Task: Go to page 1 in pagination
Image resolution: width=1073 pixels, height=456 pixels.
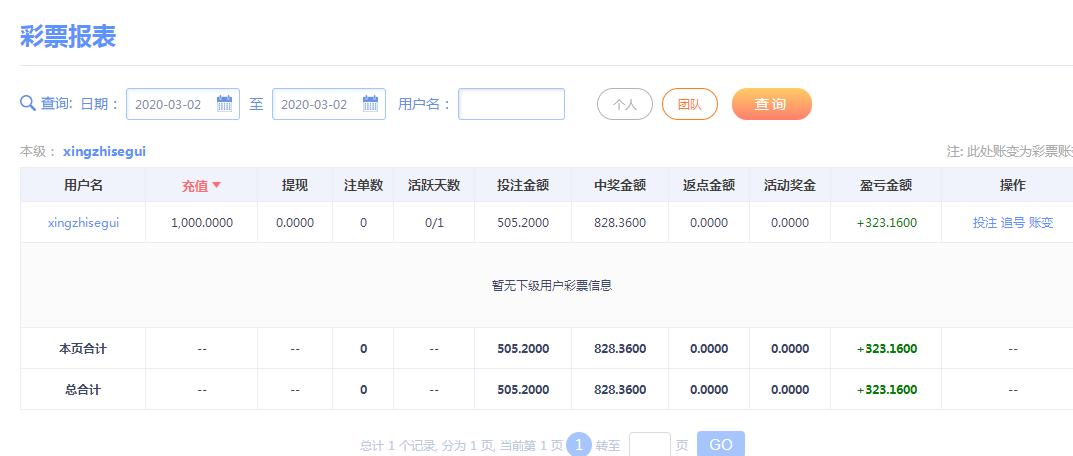Action: click(x=579, y=446)
